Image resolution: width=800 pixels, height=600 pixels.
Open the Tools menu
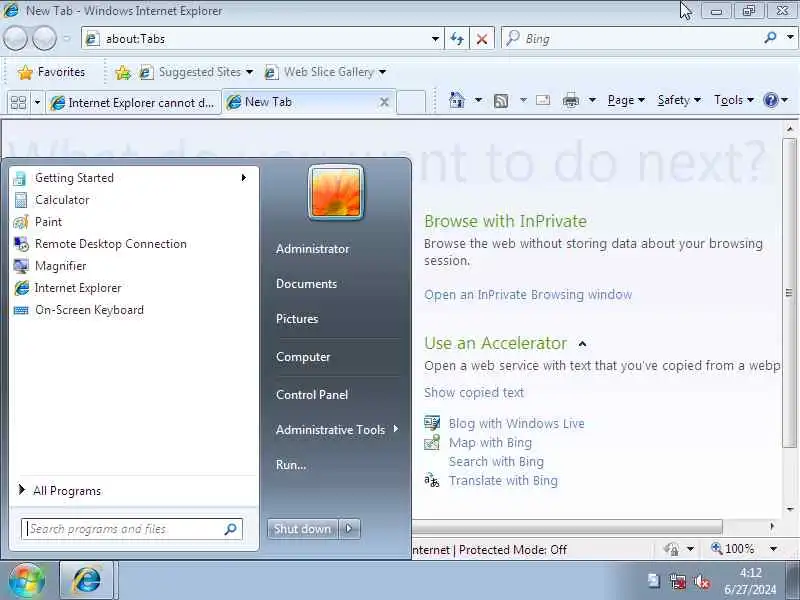[x=734, y=101]
